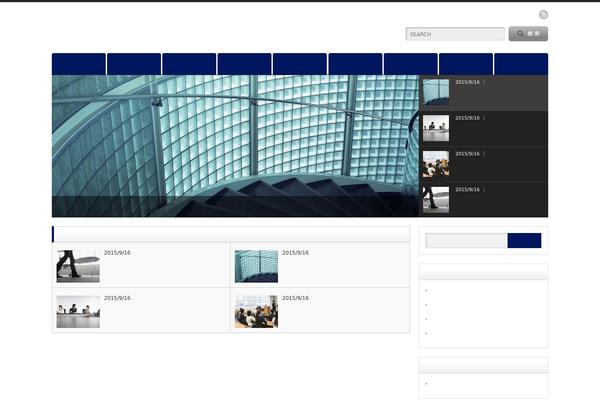Click the sidebar text input field
This screenshot has height=400, width=600.
466,241
